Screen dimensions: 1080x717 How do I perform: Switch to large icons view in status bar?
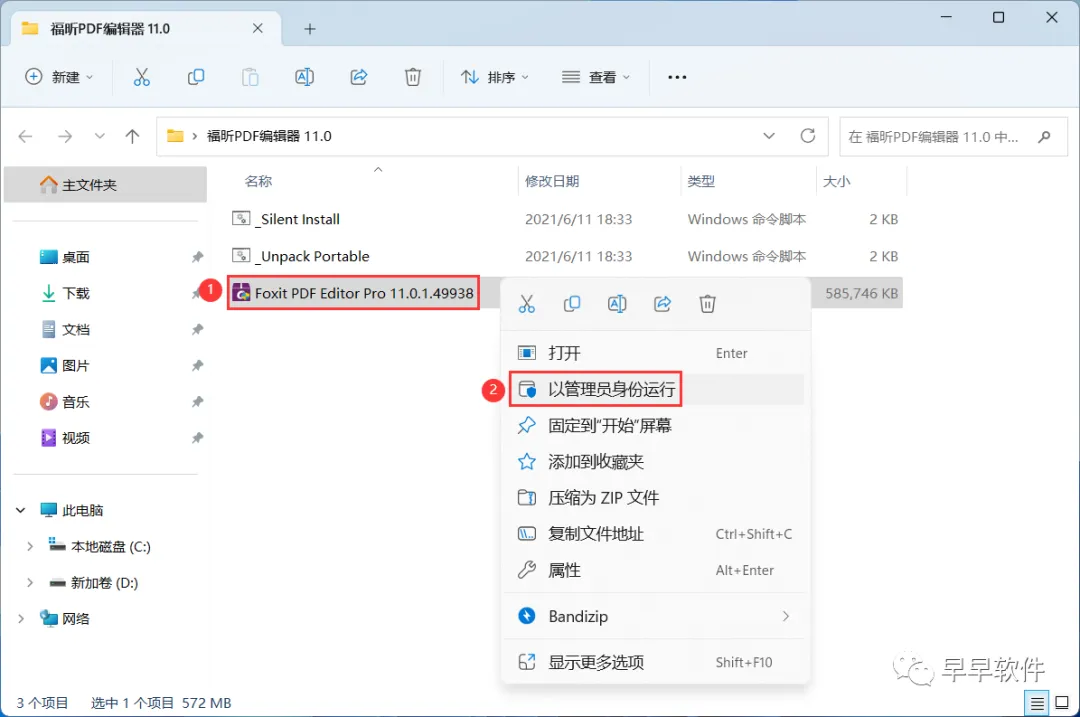(1062, 703)
